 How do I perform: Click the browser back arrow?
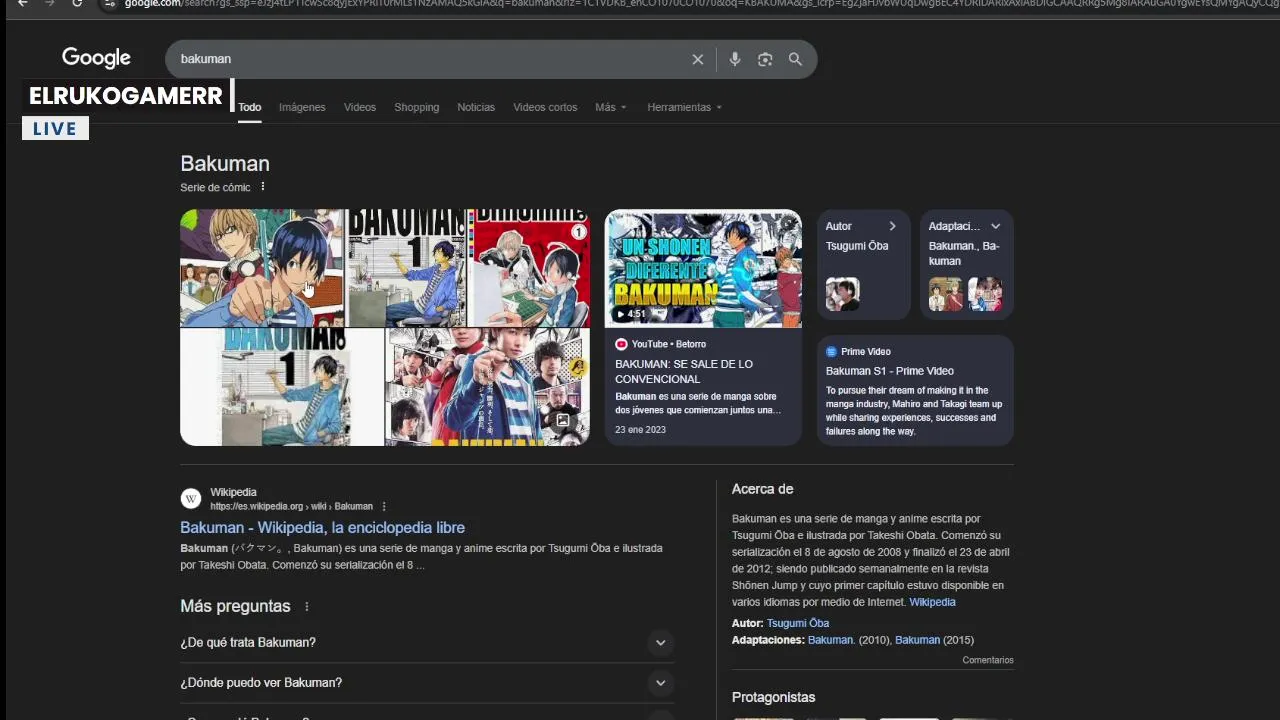22,4
